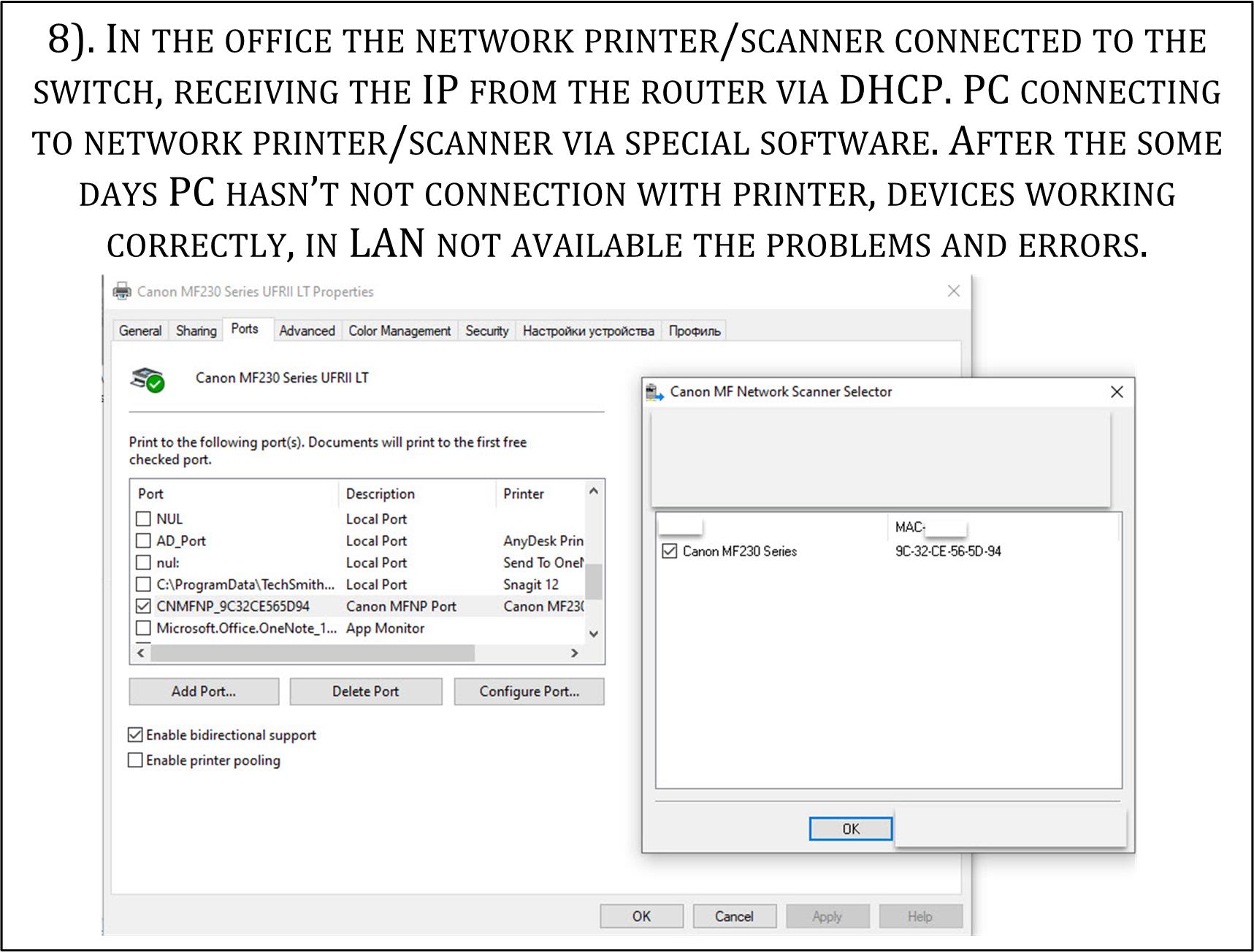Close the Canon MF Network Scanner Selector
This screenshot has width=1254, height=952.
(1117, 392)
